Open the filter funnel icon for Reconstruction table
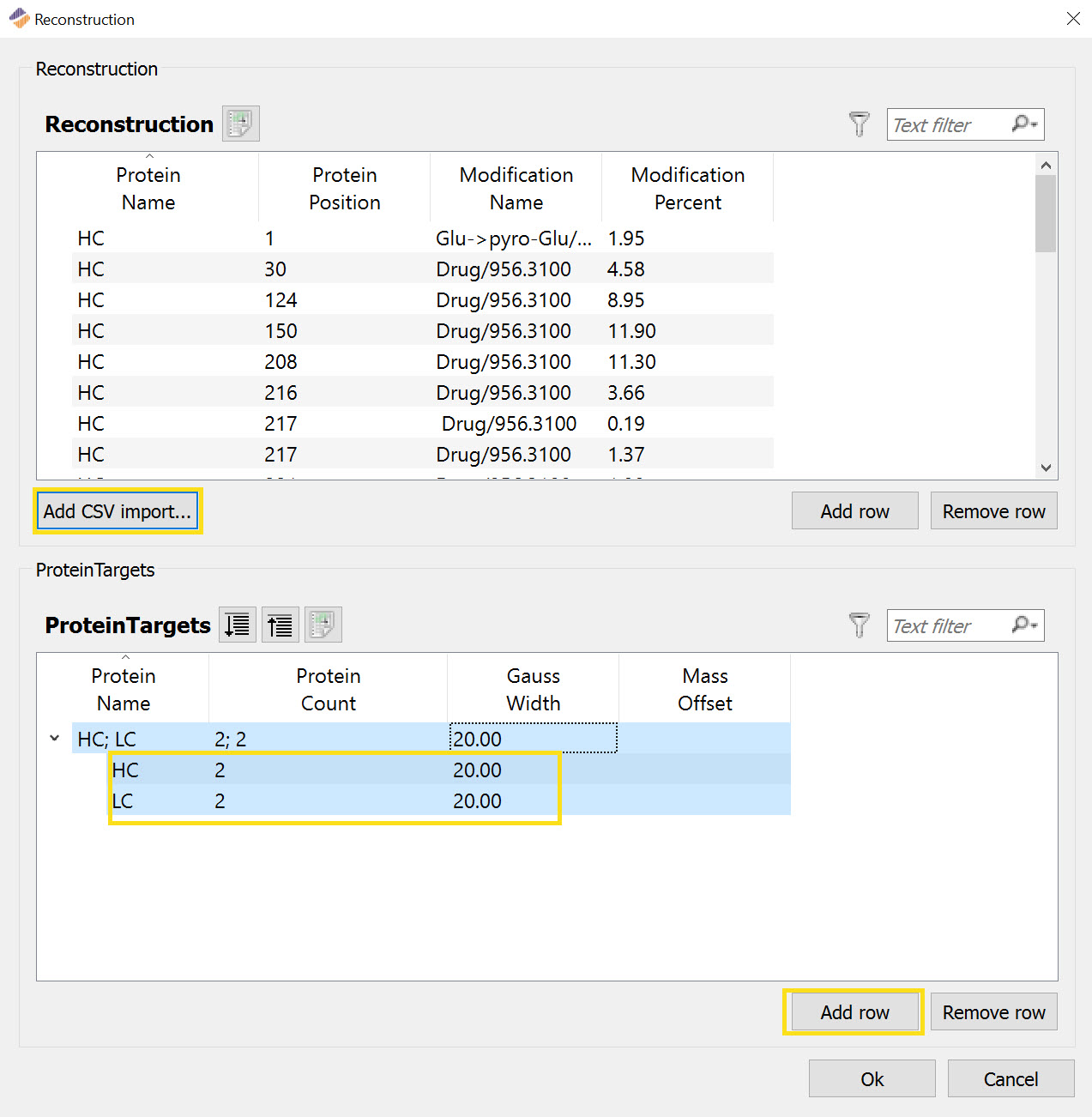Viewport: 1092px width, 1117px height. [859, 124]
